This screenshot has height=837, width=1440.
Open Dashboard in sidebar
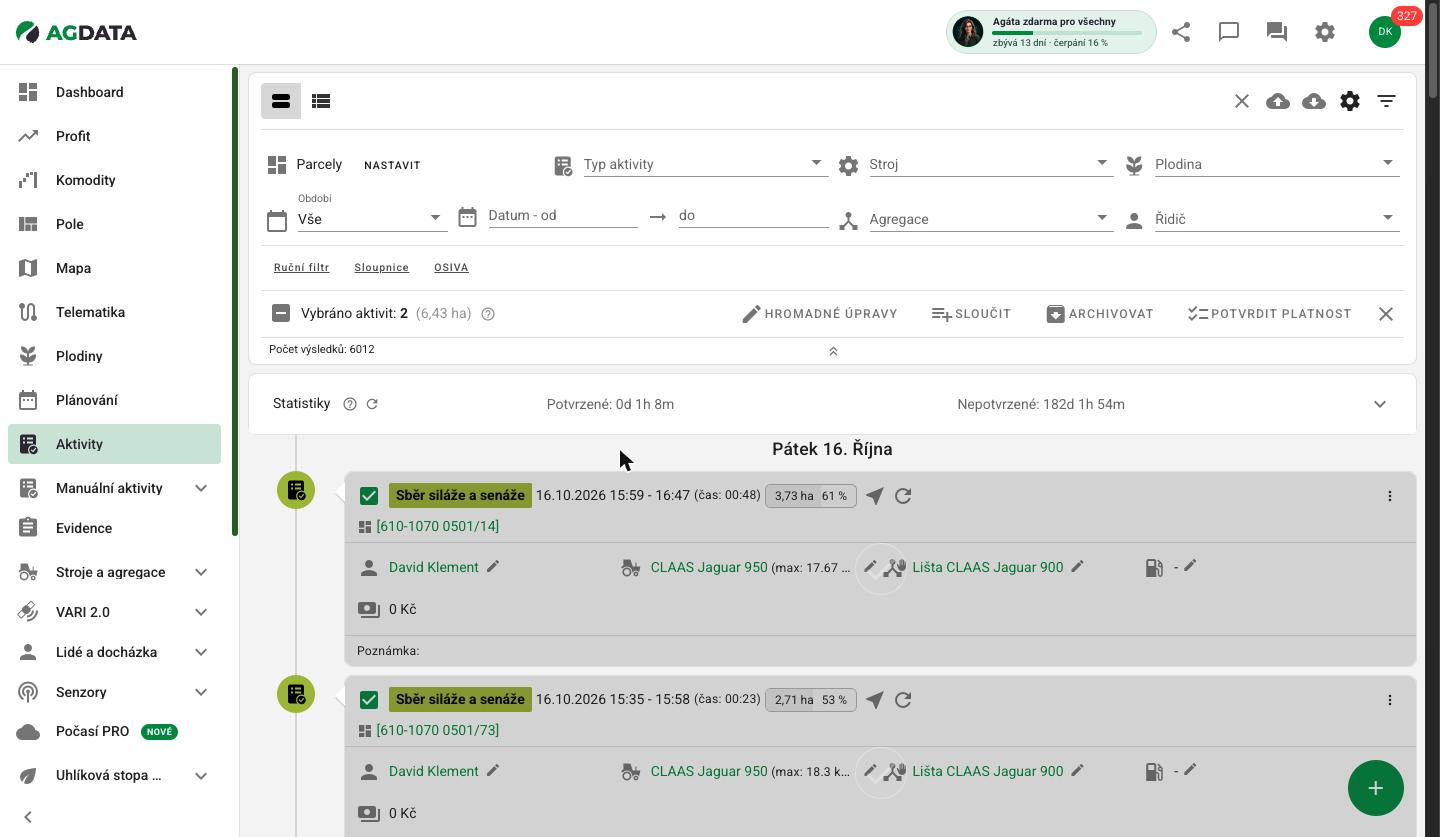pyautogui.click(x=114, y=92)
